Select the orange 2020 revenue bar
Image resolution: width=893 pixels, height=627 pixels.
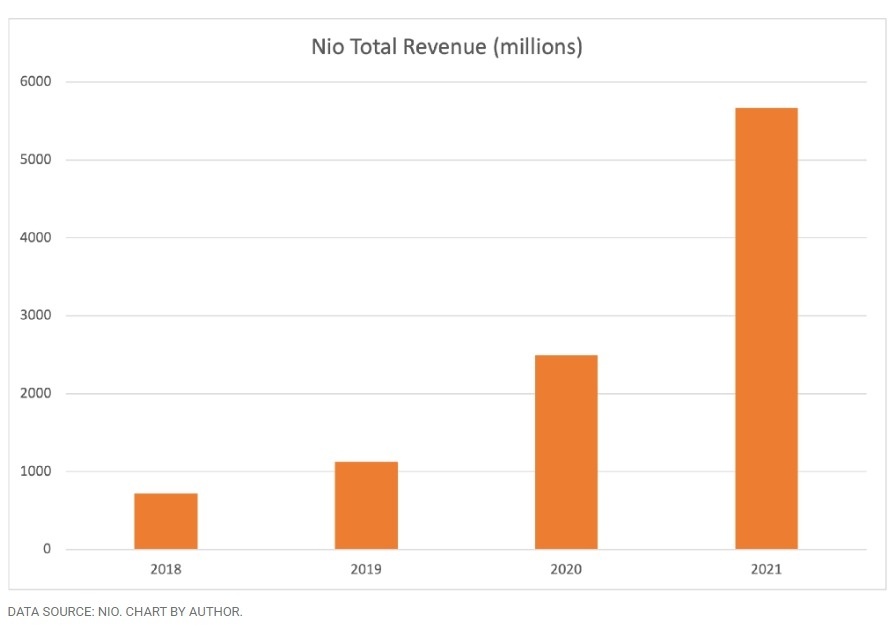(x=566, y=452)
